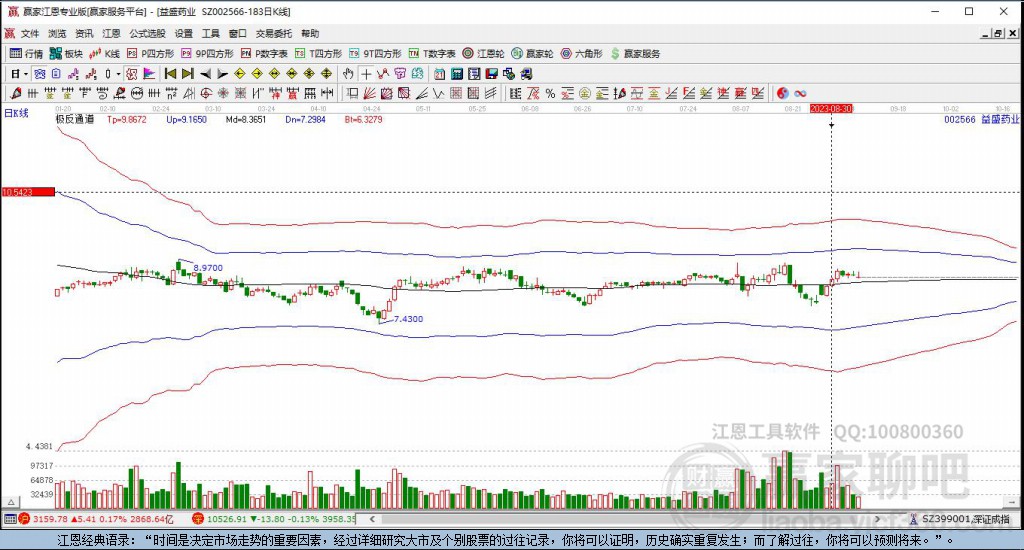Image resolution: width=1024 pixels, height=550 pixels.
Task: Open the T四方形 tool
Action: tap(318, 54)
